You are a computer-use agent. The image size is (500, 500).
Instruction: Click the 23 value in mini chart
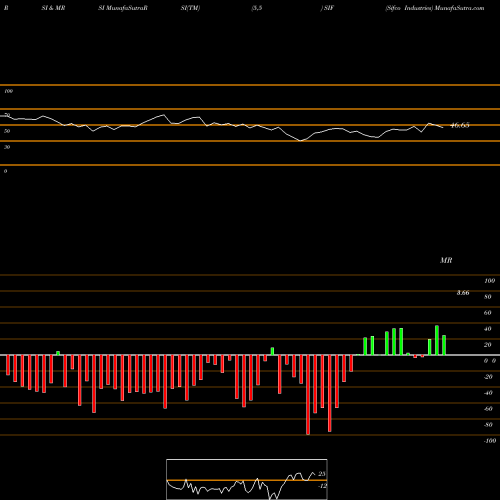click(x=322, y=474)
